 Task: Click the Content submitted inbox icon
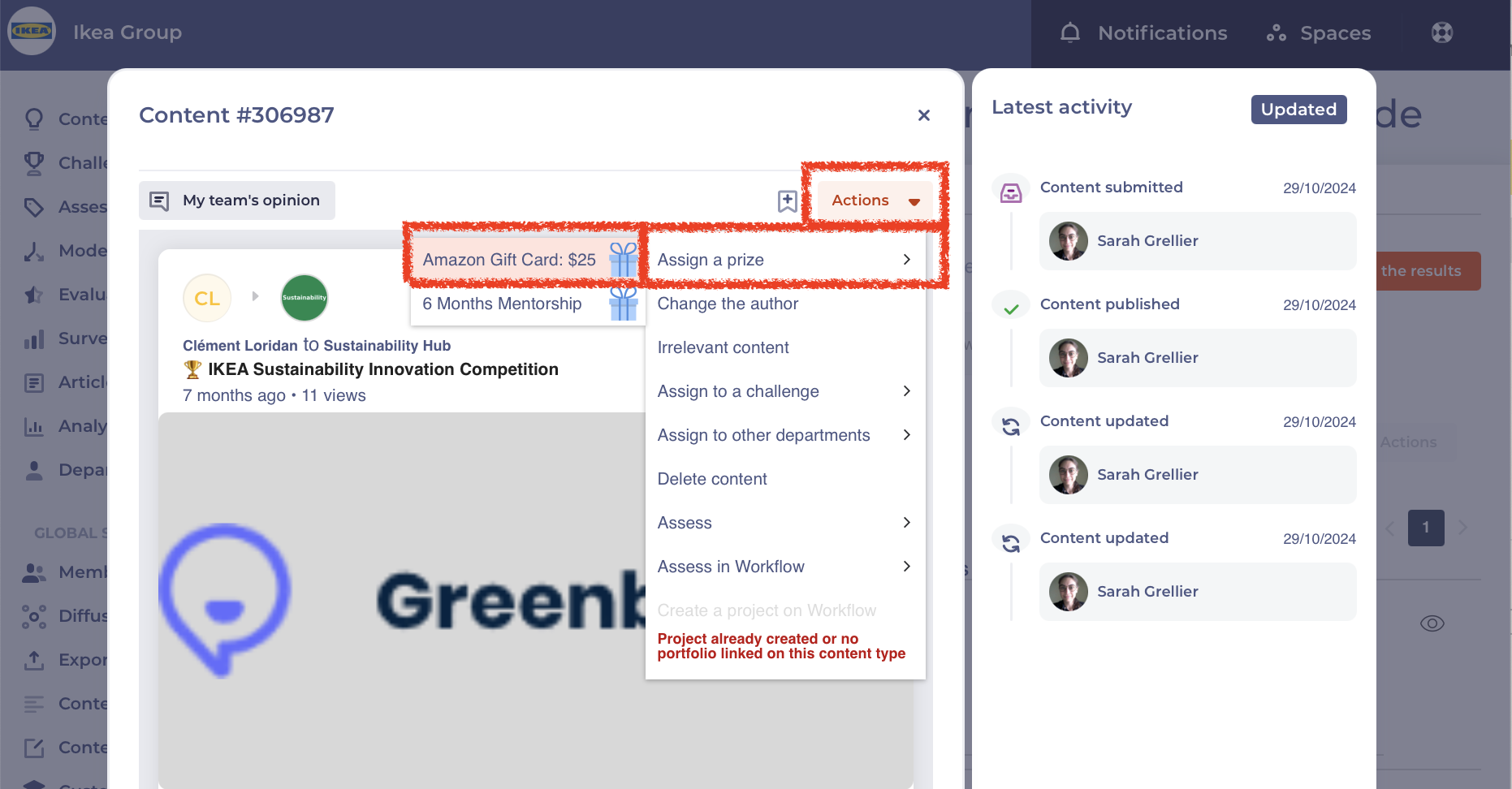coord(1011,192)
